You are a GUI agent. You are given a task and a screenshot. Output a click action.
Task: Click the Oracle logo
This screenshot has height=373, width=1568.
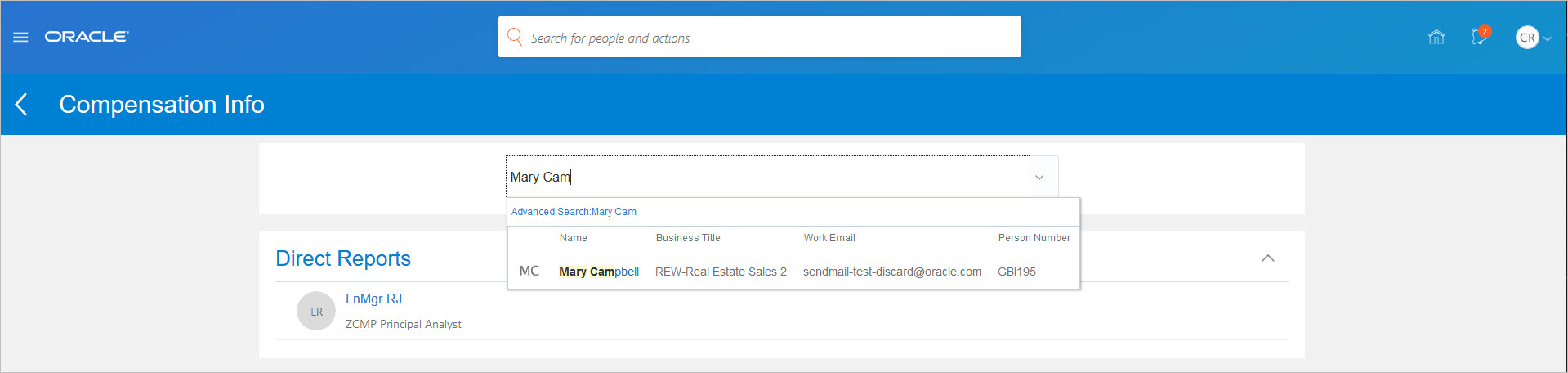click(87, 37)
